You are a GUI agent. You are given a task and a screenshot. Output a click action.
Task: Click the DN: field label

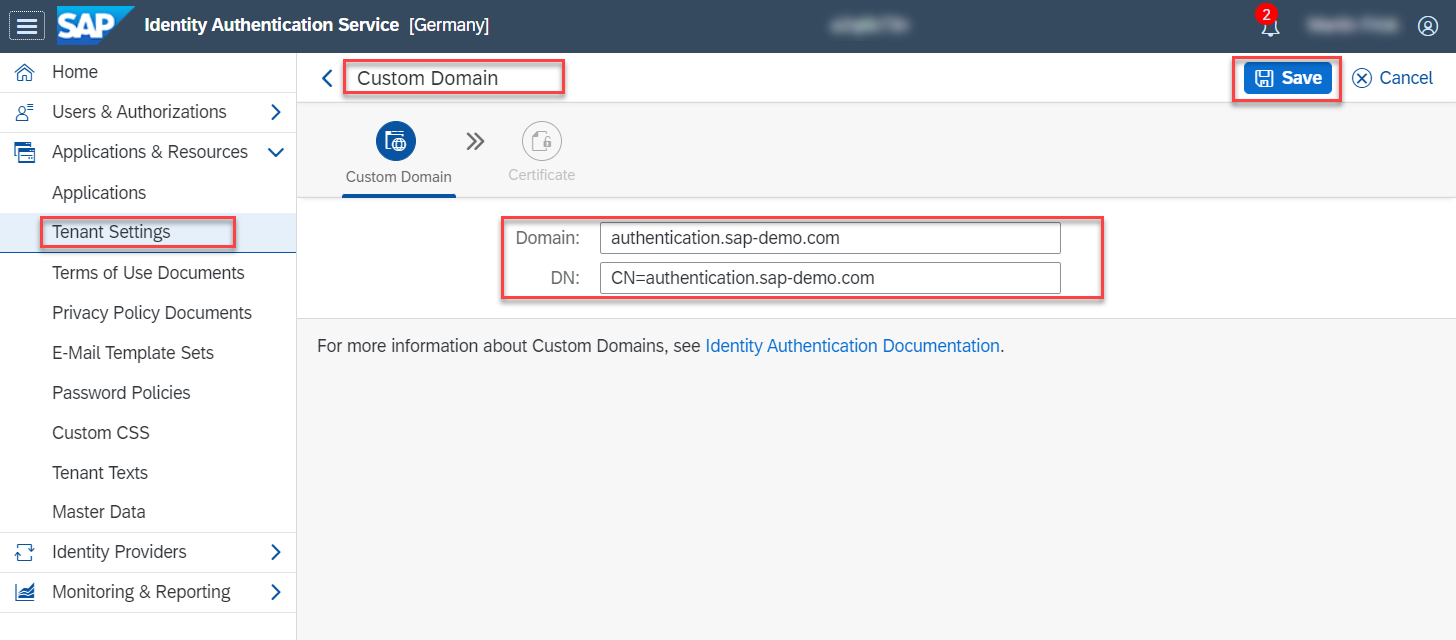(x=565, y=278)
